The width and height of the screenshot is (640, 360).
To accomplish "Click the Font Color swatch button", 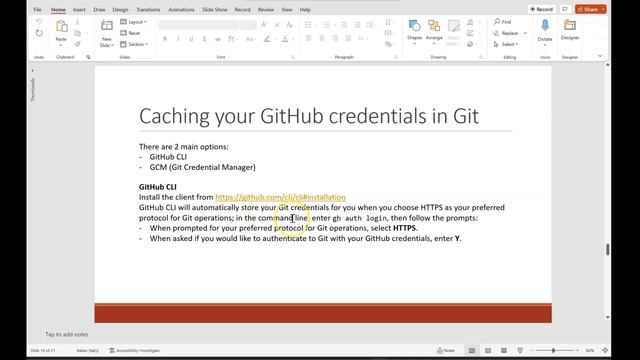I will (x=285, y=39).
